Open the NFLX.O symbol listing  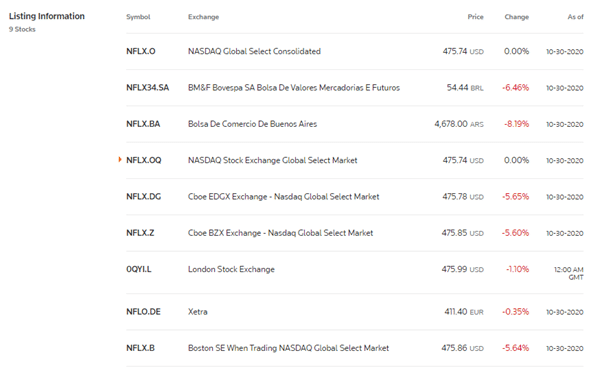(141, 51)
